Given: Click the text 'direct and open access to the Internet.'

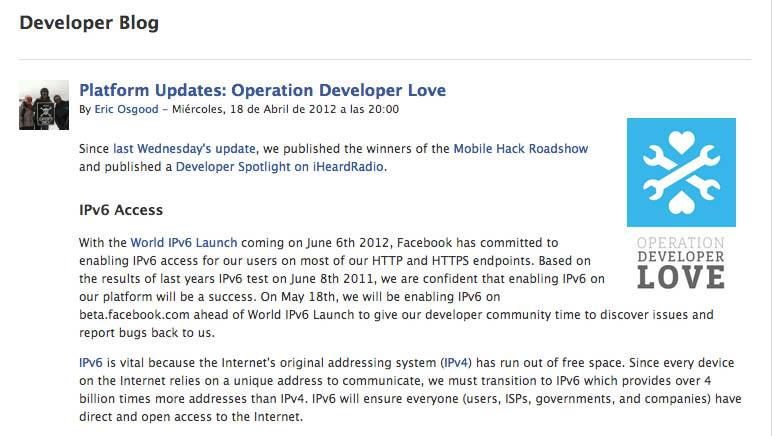Looking at the screenshot, I should coord(191,417).
